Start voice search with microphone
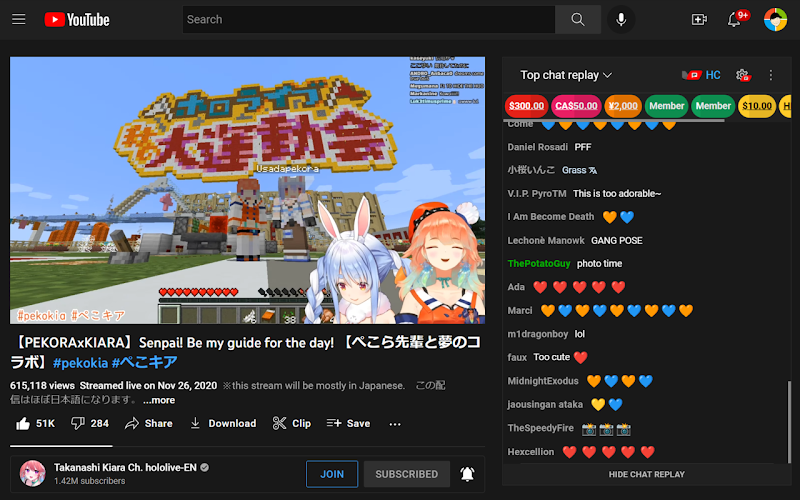This screenshot has width=800, height=500. click(x=621, y=19)
